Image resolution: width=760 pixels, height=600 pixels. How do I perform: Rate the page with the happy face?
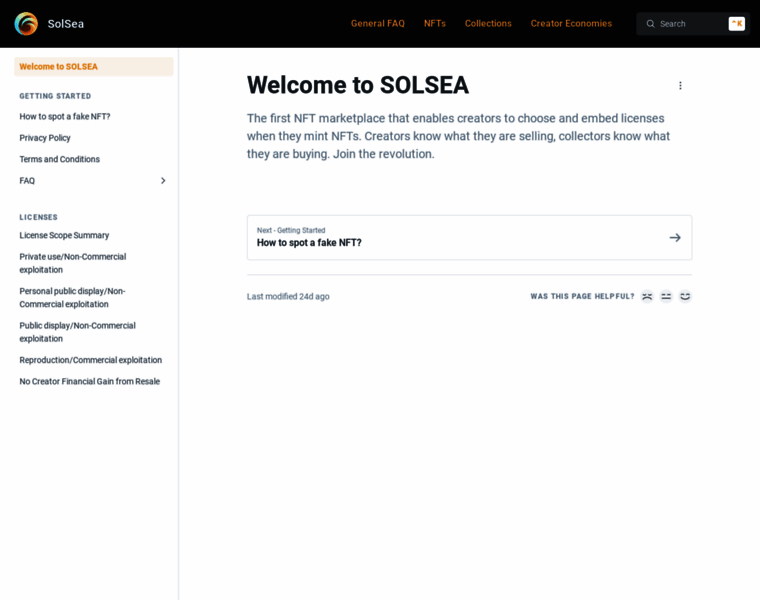pyautogui.click(x=685, y=296)
